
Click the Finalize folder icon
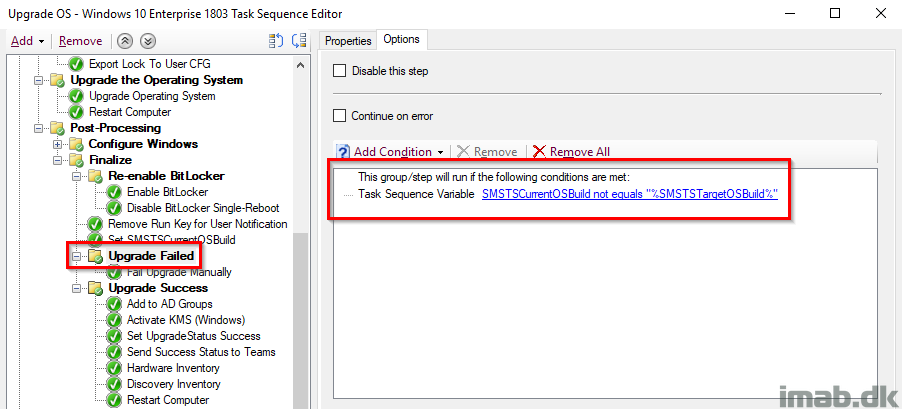click(x=76, y=160)
